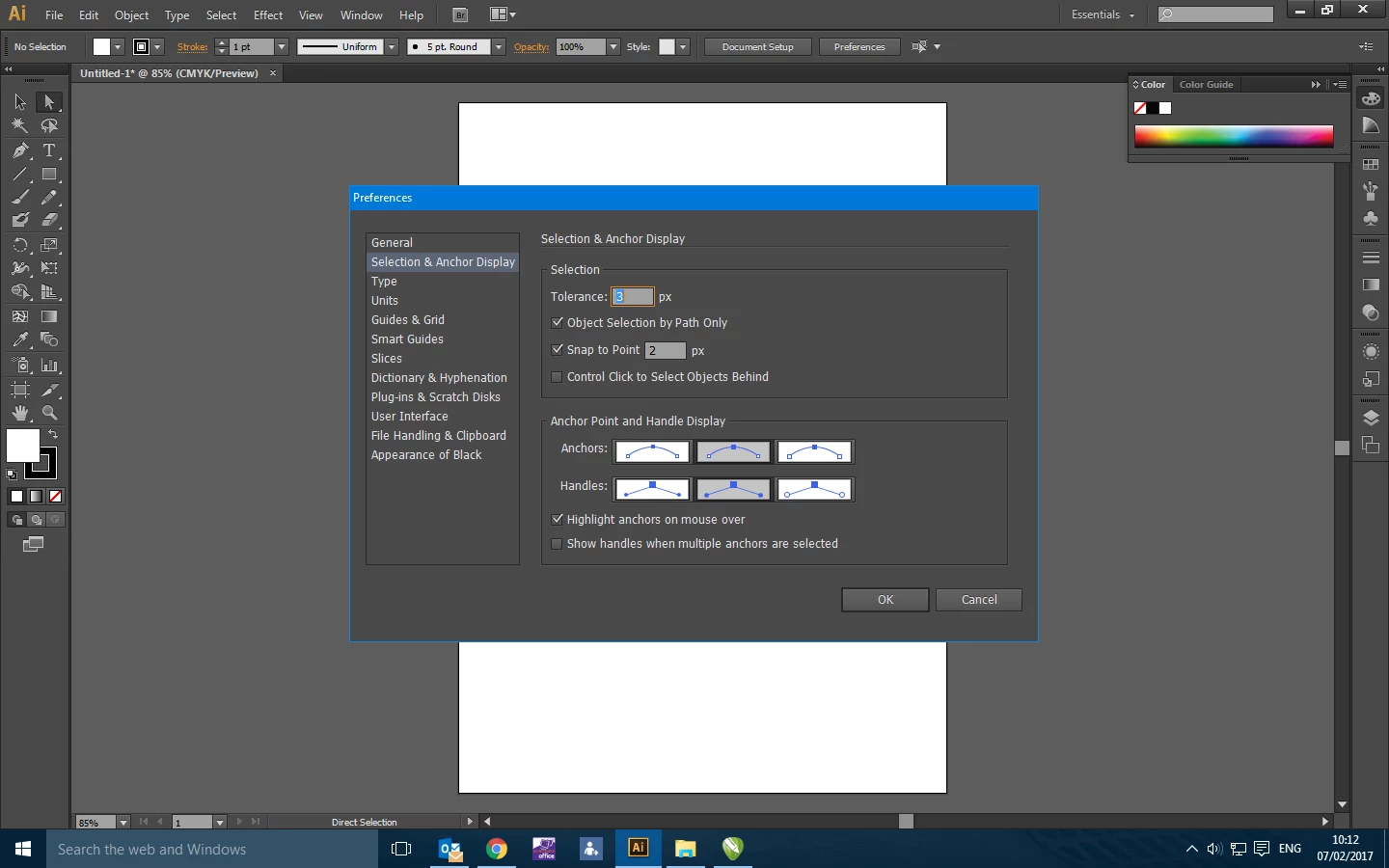Select the Lasso tool
Viewport: 1389px width, 868px height.
pyautogui.click(x=49, y=126)
